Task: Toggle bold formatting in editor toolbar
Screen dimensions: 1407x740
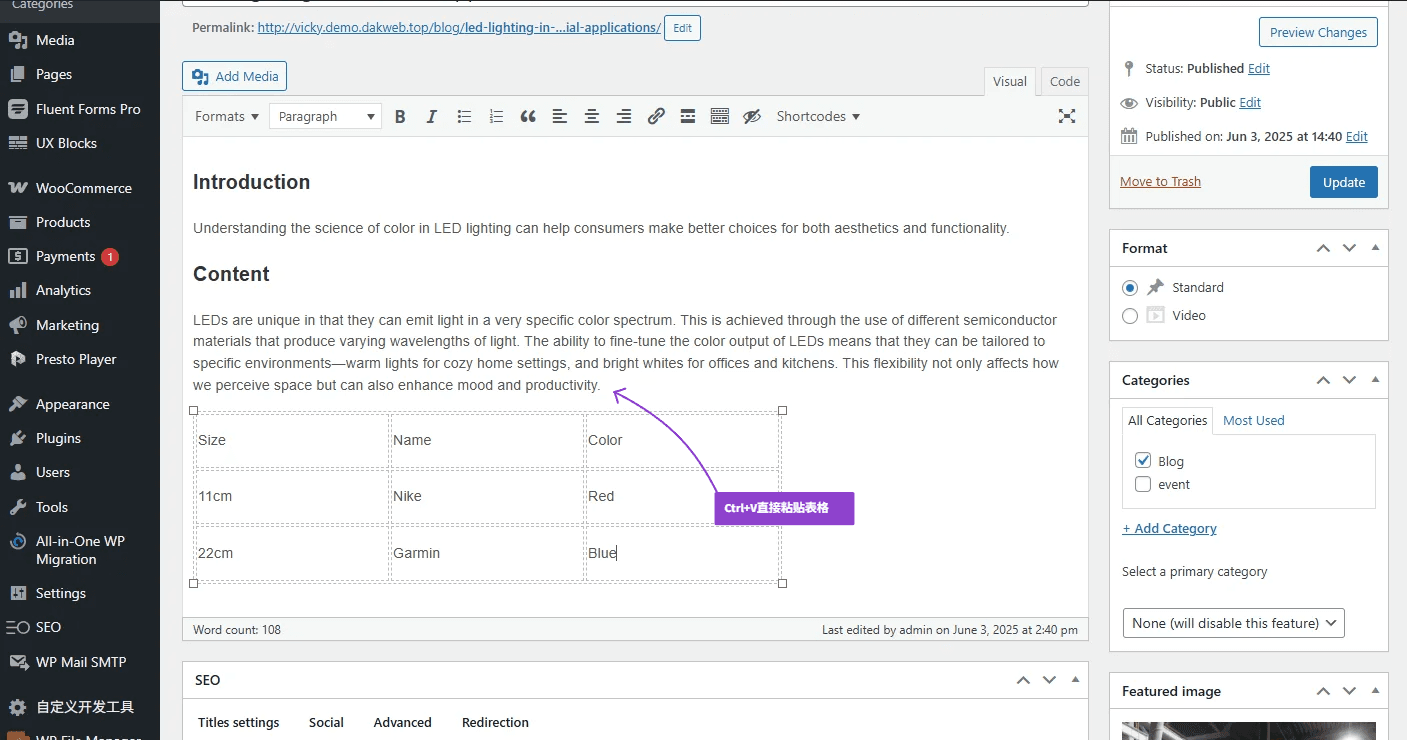Action: [400, 117]
